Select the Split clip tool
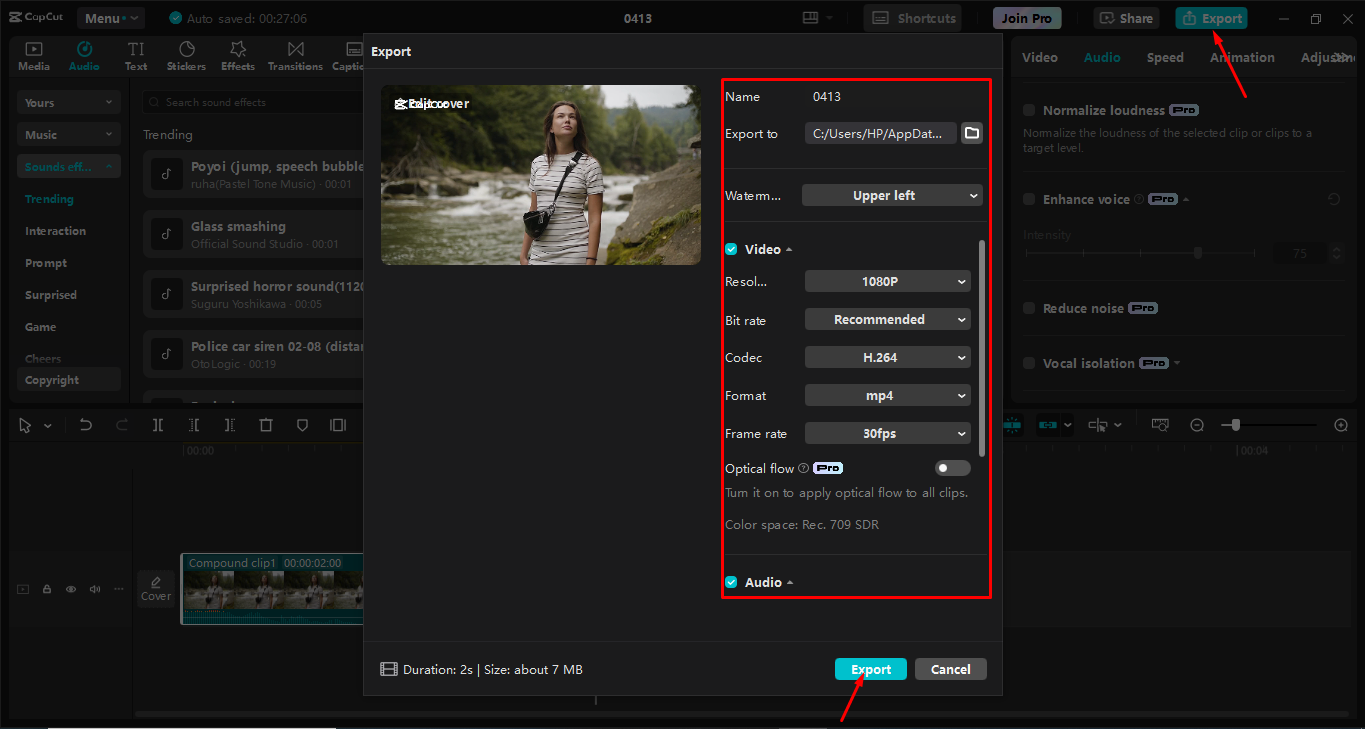 157,425
